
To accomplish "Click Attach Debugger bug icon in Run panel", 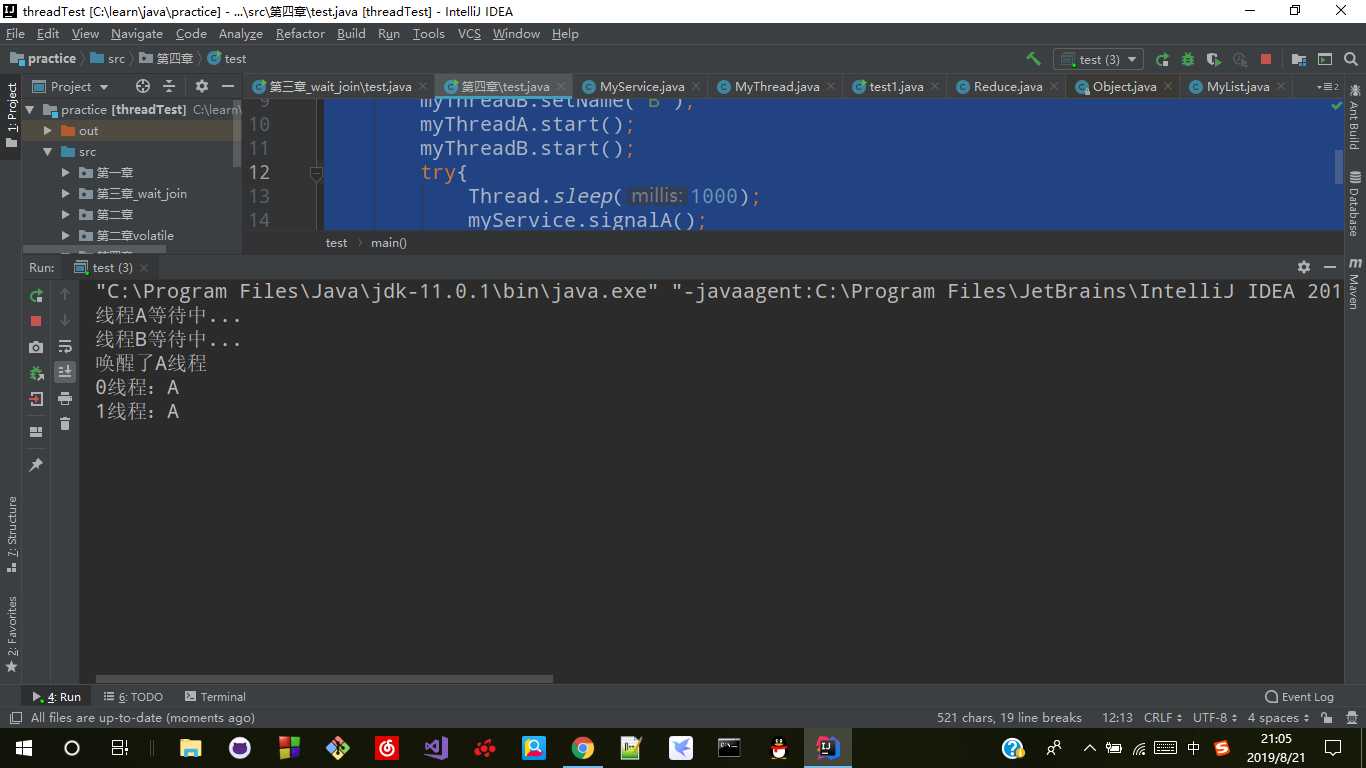I will tap(36, 373).
